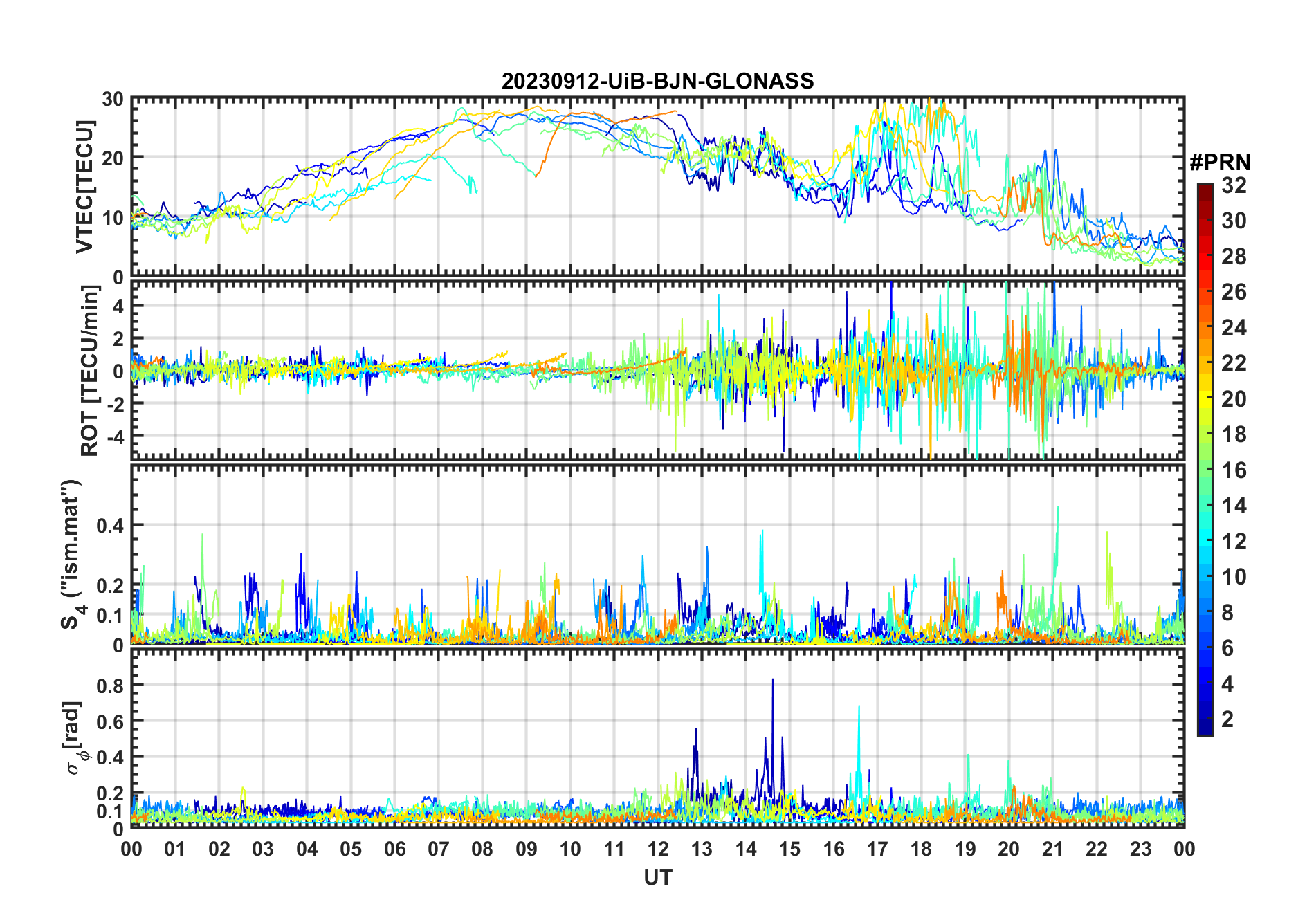Click the S4 ("ism.mat") axis label
Image resolution: width=1316 pixels, height=920 pixels.
click(71, 555)
